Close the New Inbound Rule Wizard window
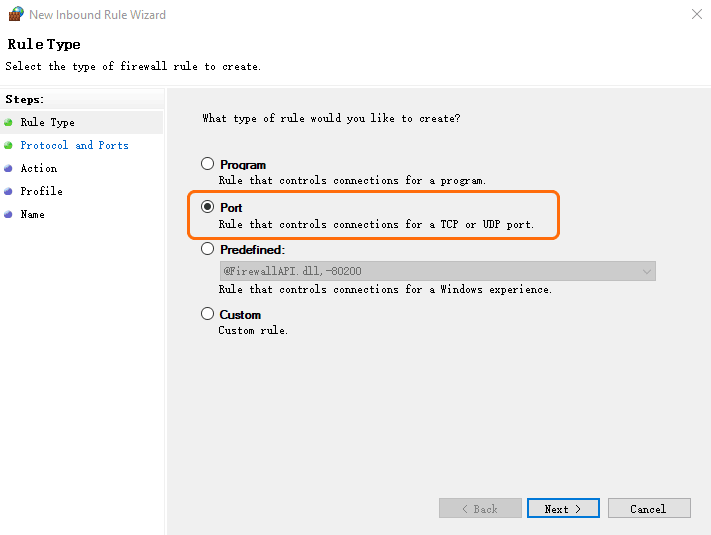 (696, 15)
